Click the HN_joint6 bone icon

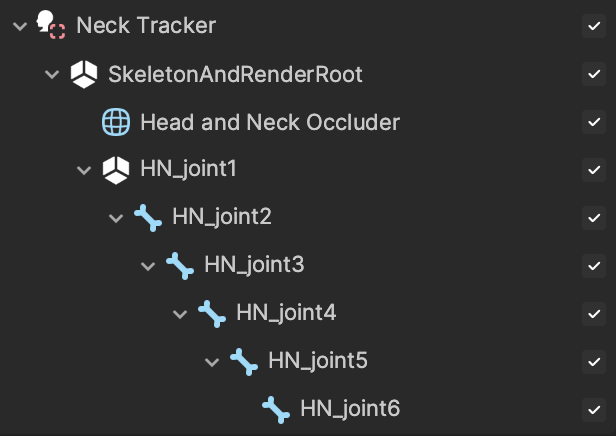coord(276,410)
